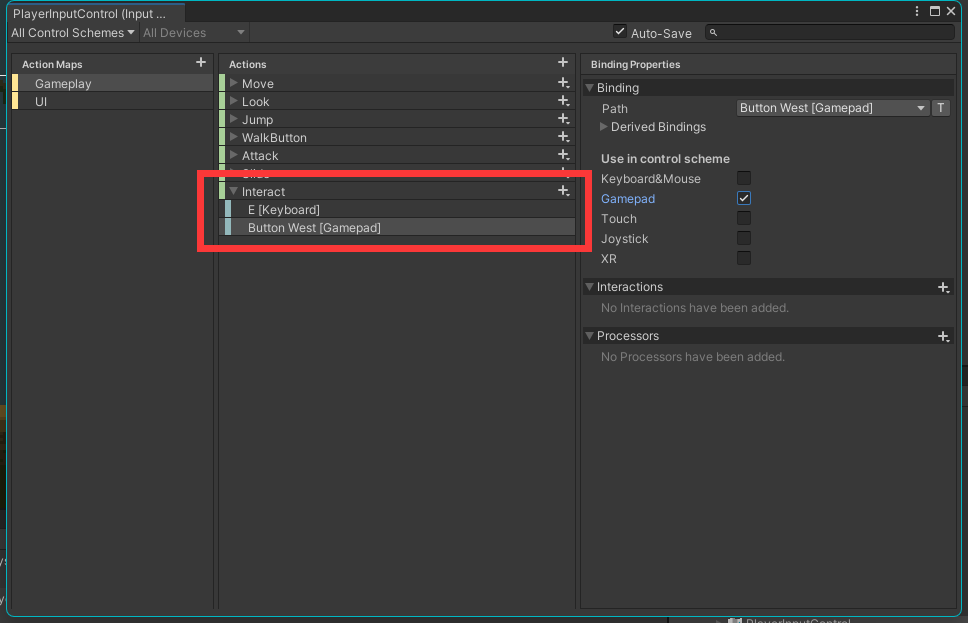Expand the Attack action
This screenshot has height=623, width=968.
point(234,154)
